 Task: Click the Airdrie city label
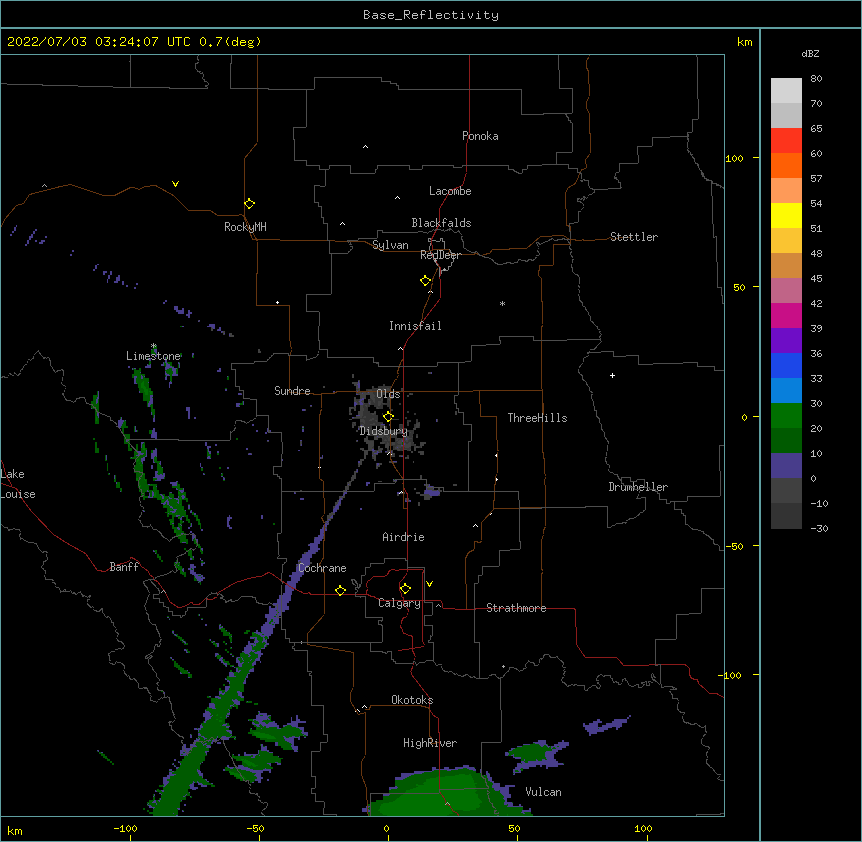click(x=403, y=537)
